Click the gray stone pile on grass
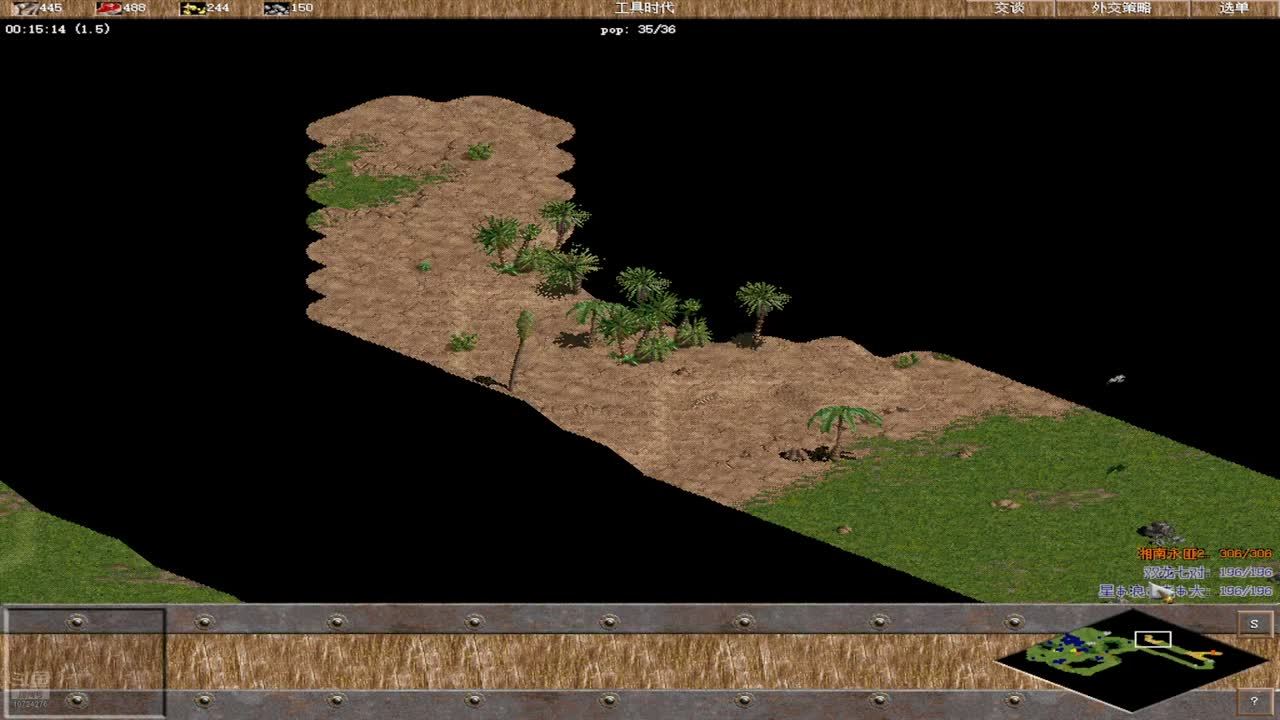The height and width of the screenshot is (720, 1280). click(x=1160, y=531)
